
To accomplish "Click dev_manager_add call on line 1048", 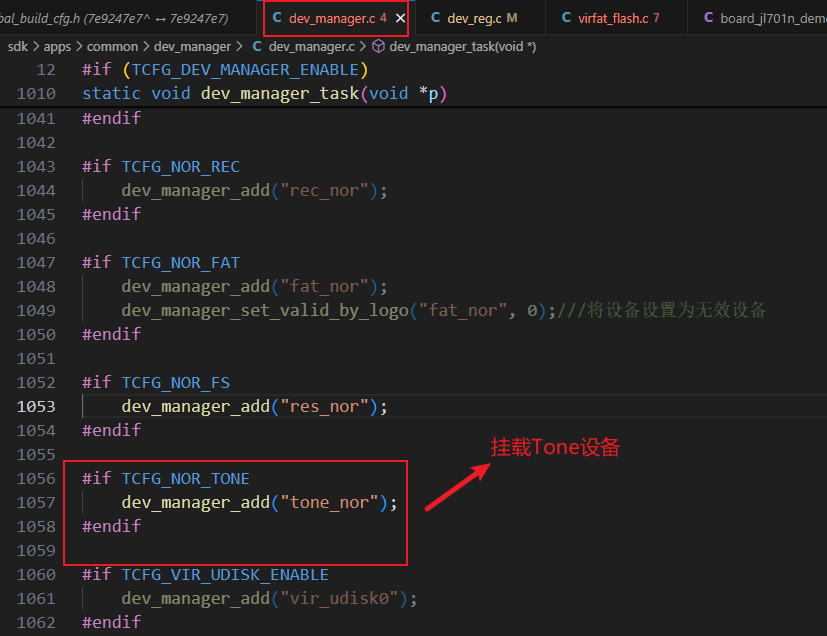I will pos(196,287).
